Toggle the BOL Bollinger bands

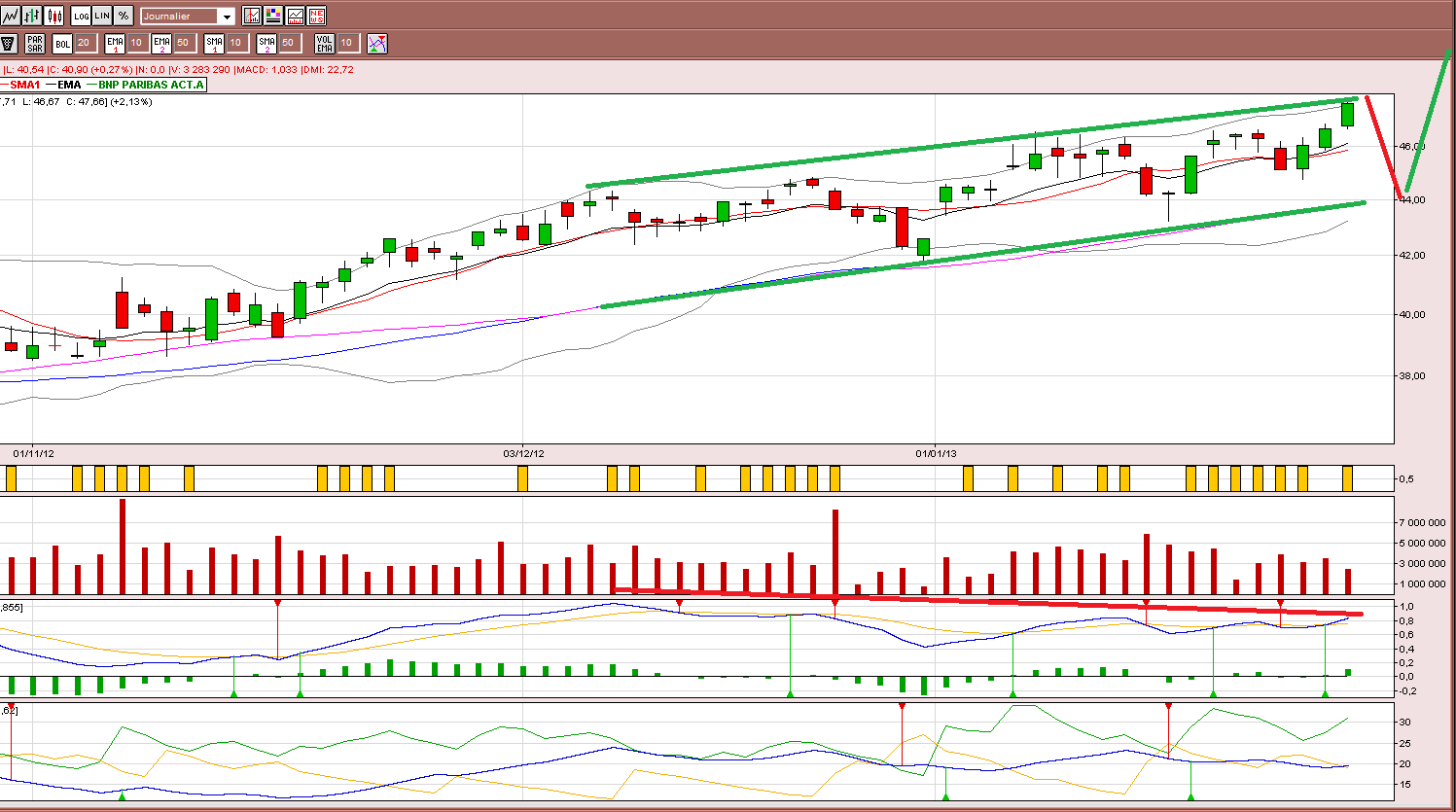click(x=62, y=43)
